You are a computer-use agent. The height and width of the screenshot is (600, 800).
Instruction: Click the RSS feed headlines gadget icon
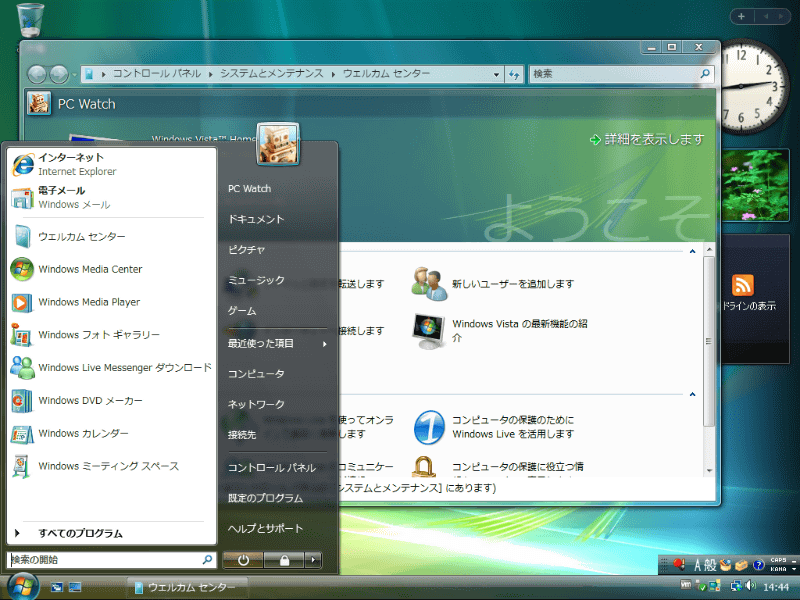742,285
